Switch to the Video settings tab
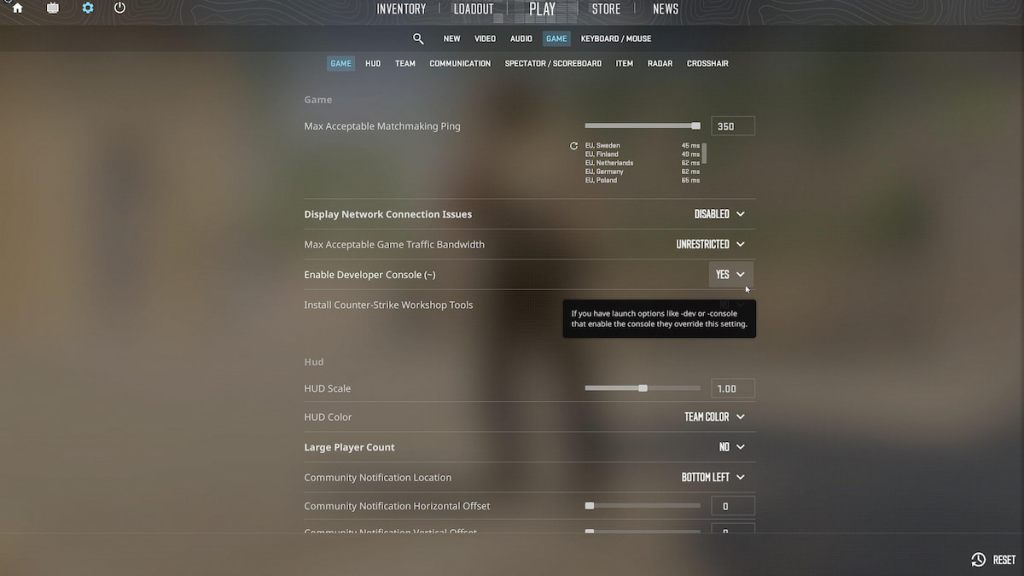 pyautogui.click(x=485, y=39)
